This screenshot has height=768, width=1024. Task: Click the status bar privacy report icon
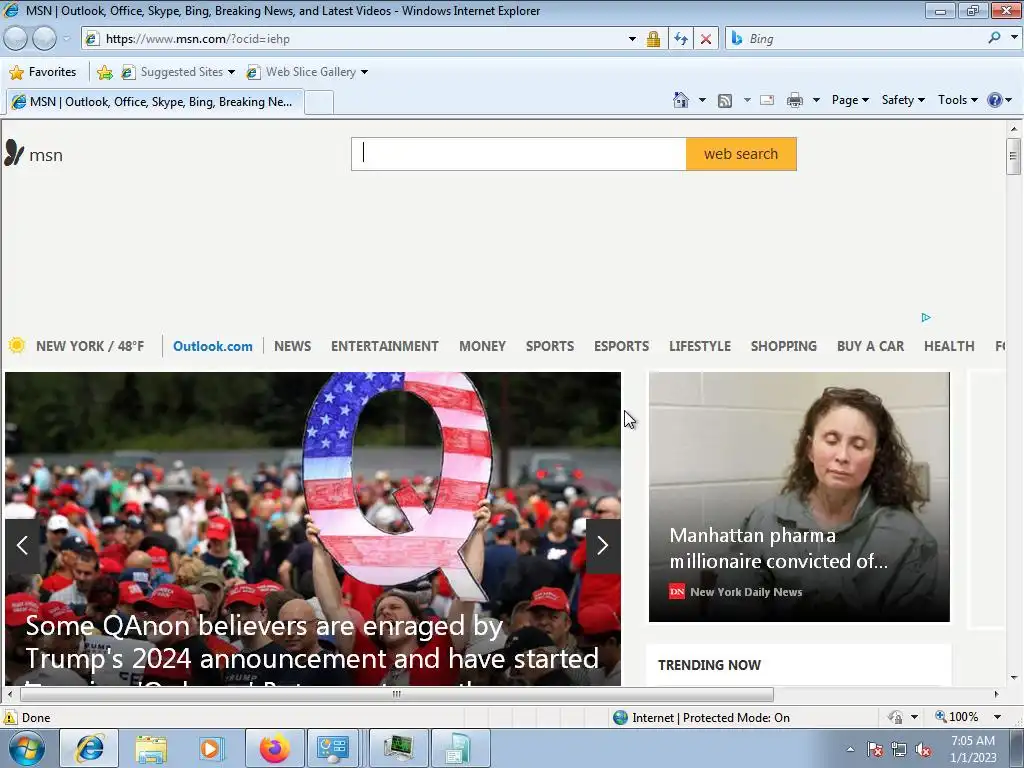click(895, 718)
